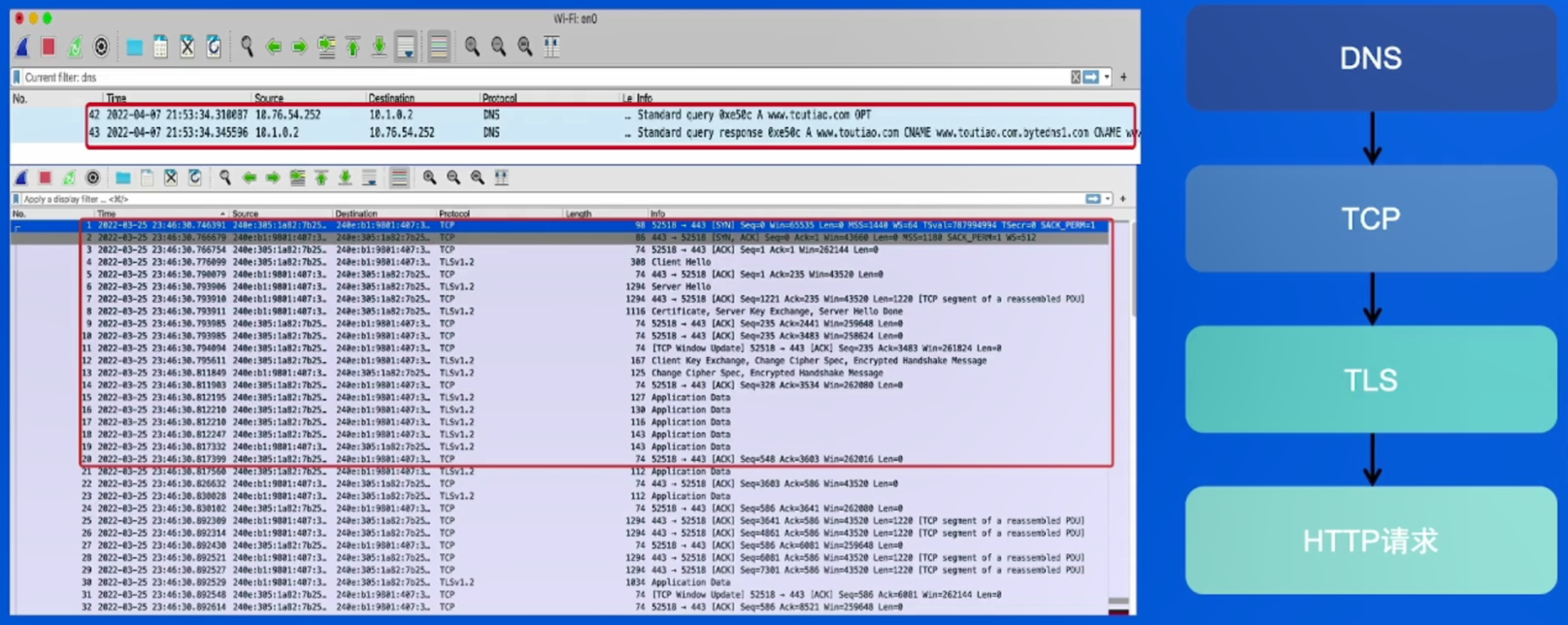Image resolution: width=1568 pixels, height=625 pixels.
Task: Reset text to normal size, top window
Action: point(524,47)
